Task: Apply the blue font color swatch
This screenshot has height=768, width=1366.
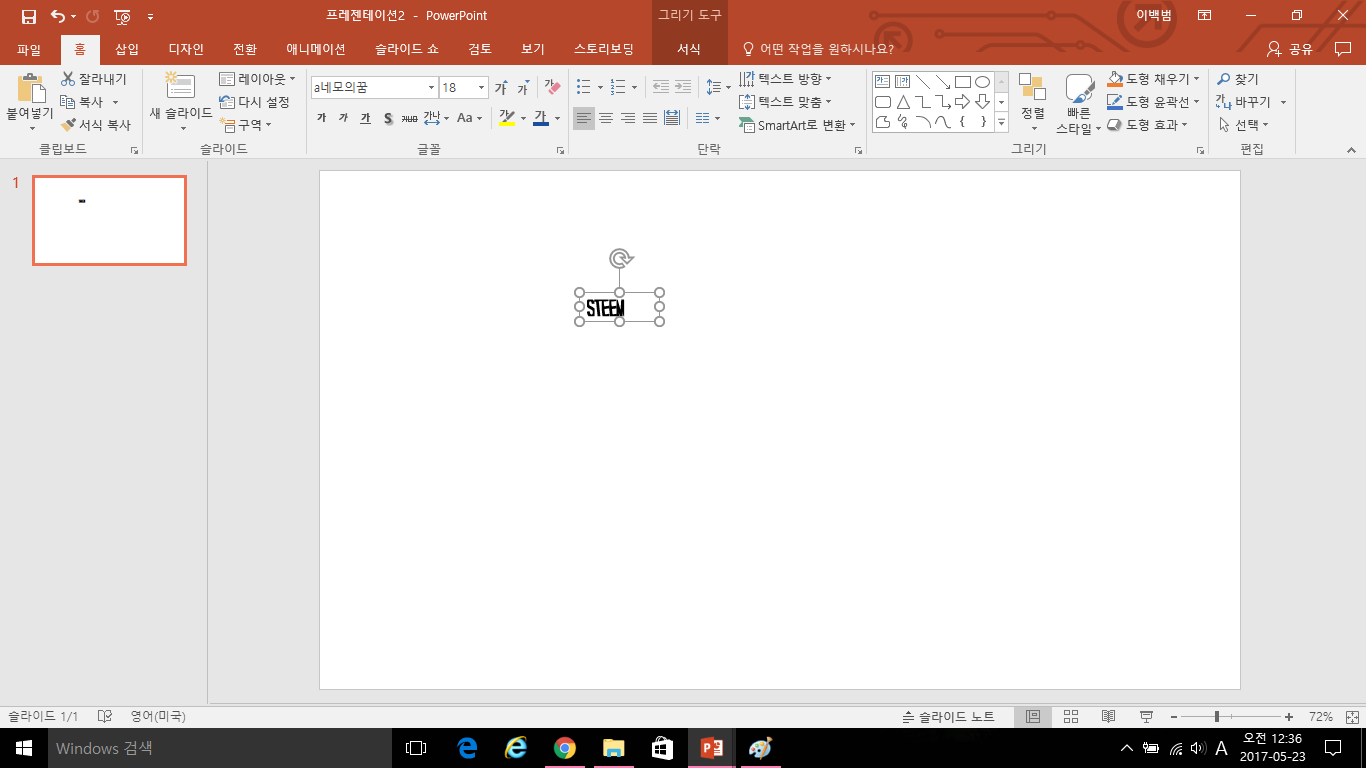Action: pos(541,118)
